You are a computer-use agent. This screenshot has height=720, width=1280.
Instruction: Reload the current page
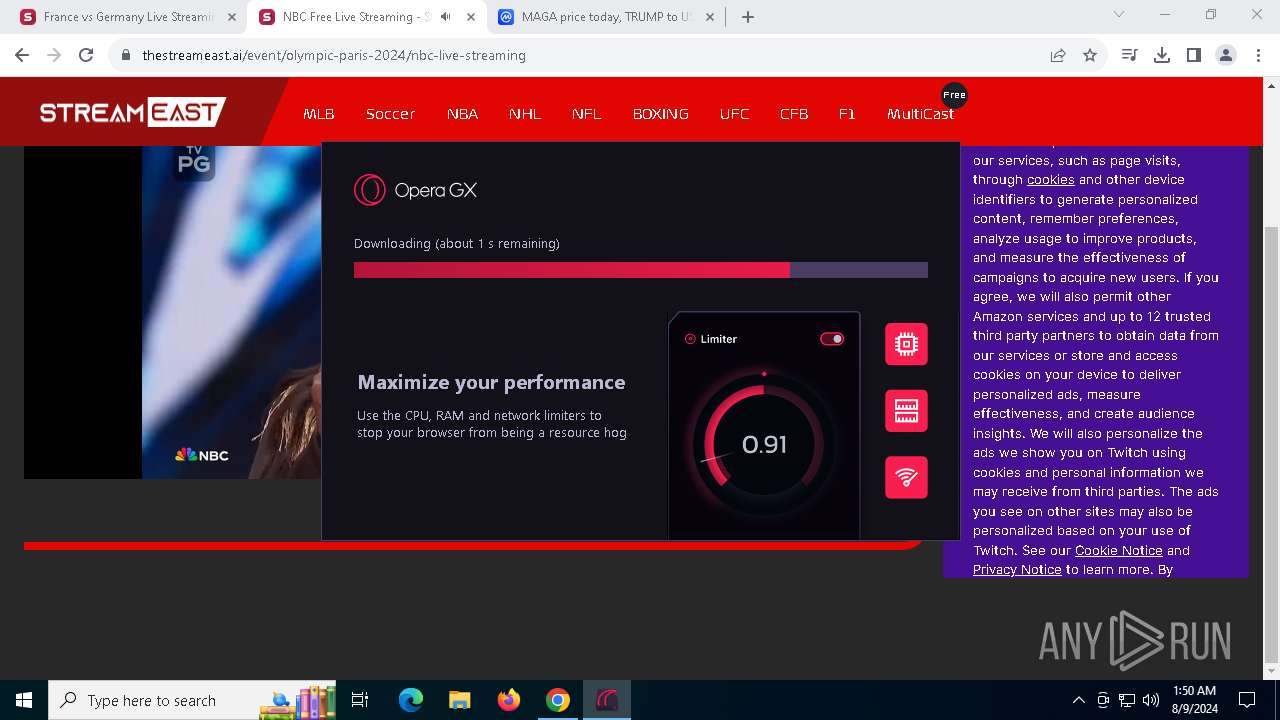(x=86, y=55)
